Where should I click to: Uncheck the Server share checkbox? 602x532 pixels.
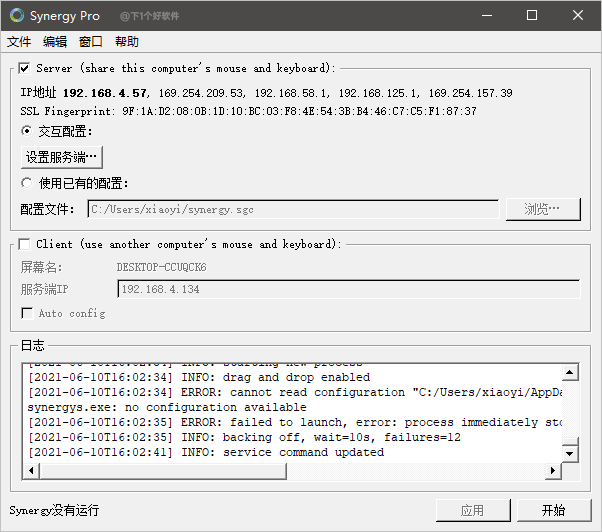click(25, 68)
